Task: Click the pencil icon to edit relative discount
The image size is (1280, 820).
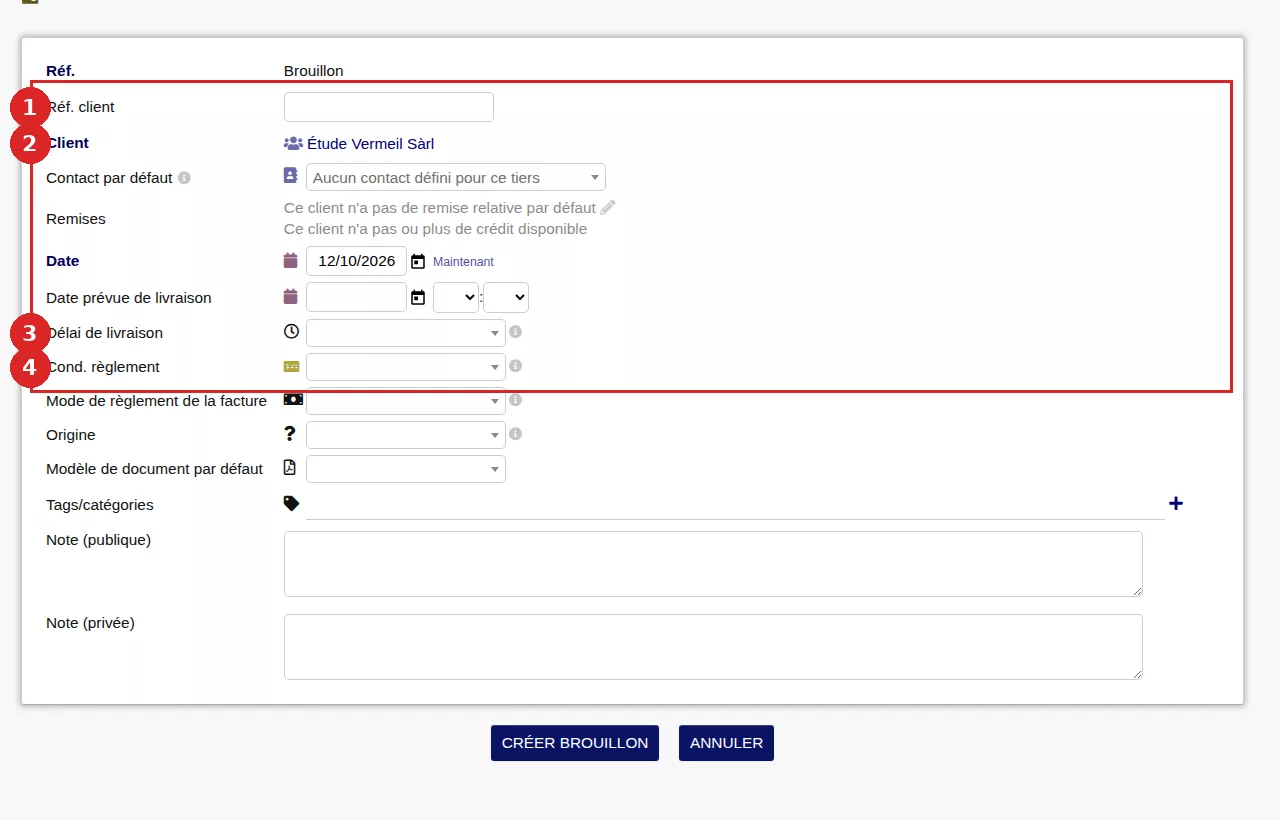Action: [x=608, y=207]
